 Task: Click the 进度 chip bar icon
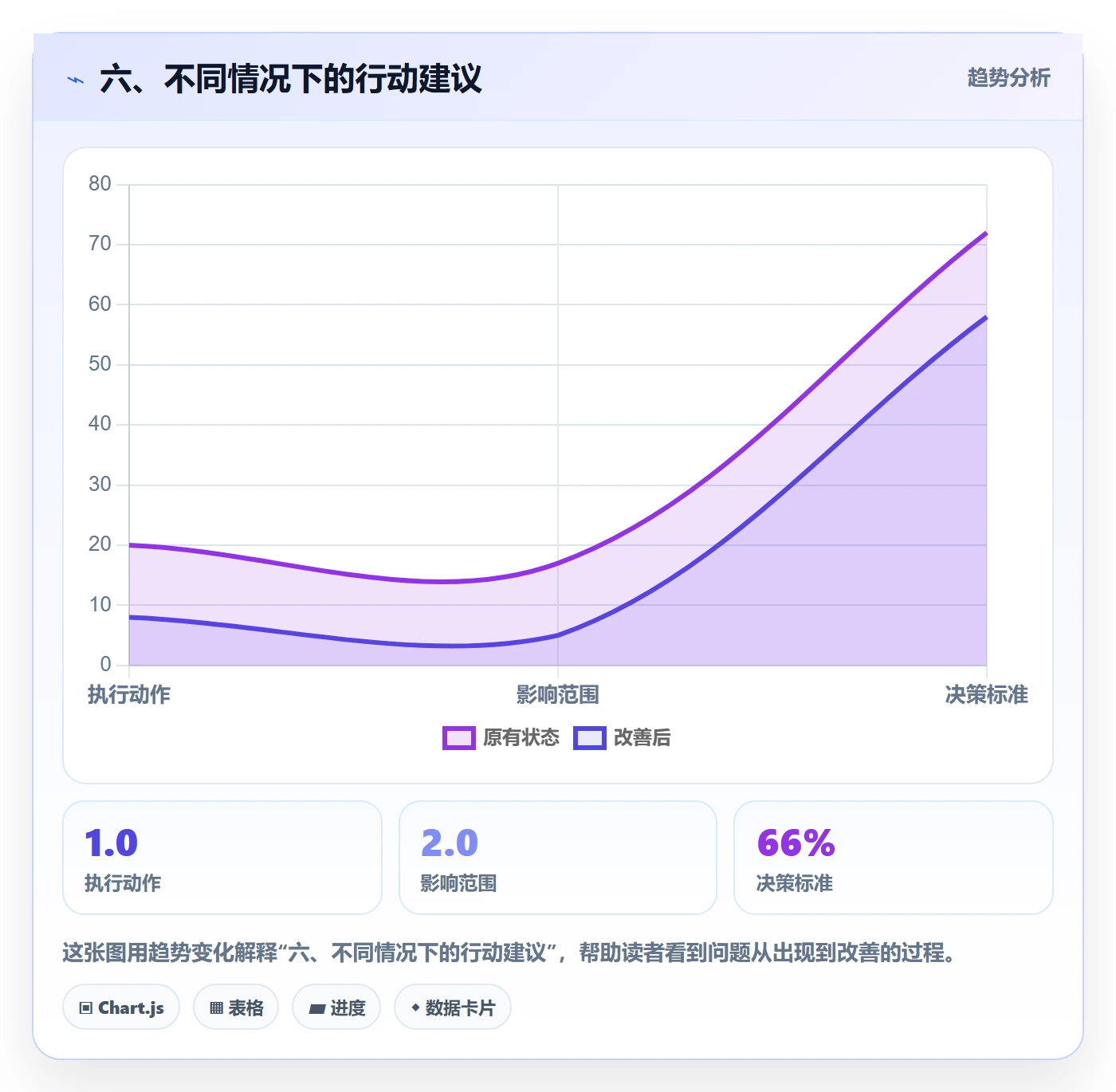[x=316, y=1009]
